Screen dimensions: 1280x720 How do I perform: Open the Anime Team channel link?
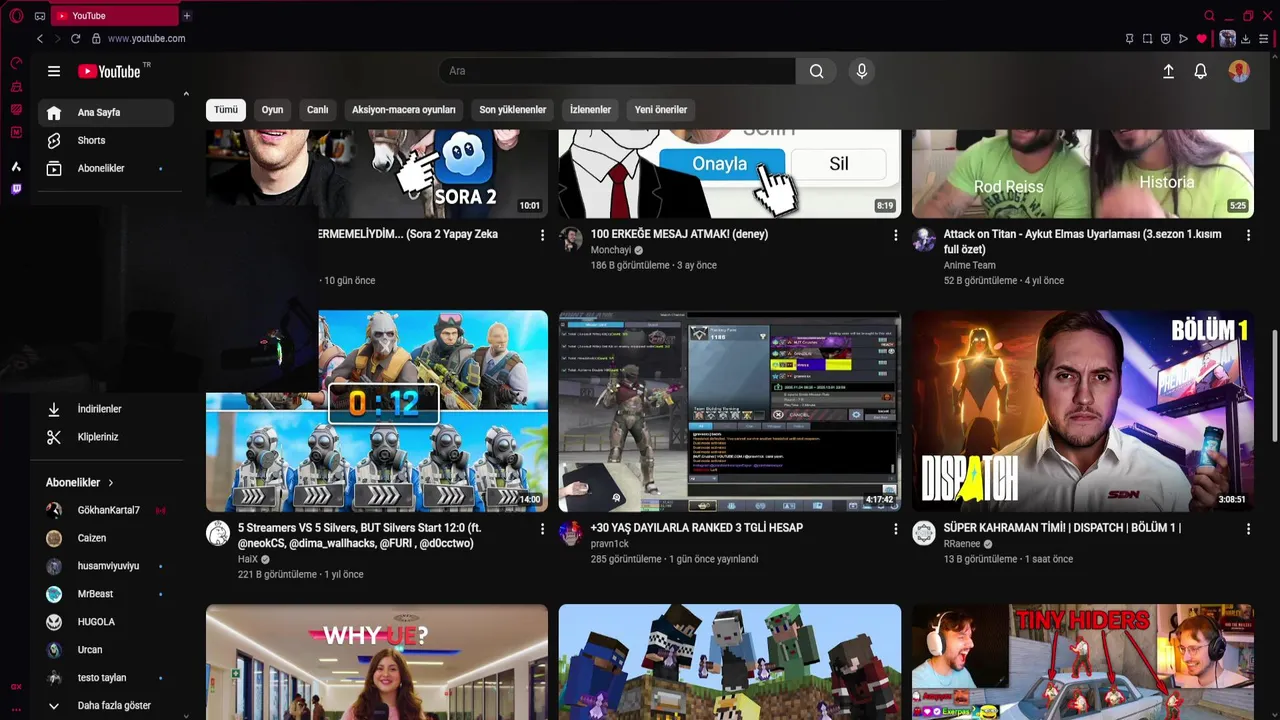(x=970, y=266)
